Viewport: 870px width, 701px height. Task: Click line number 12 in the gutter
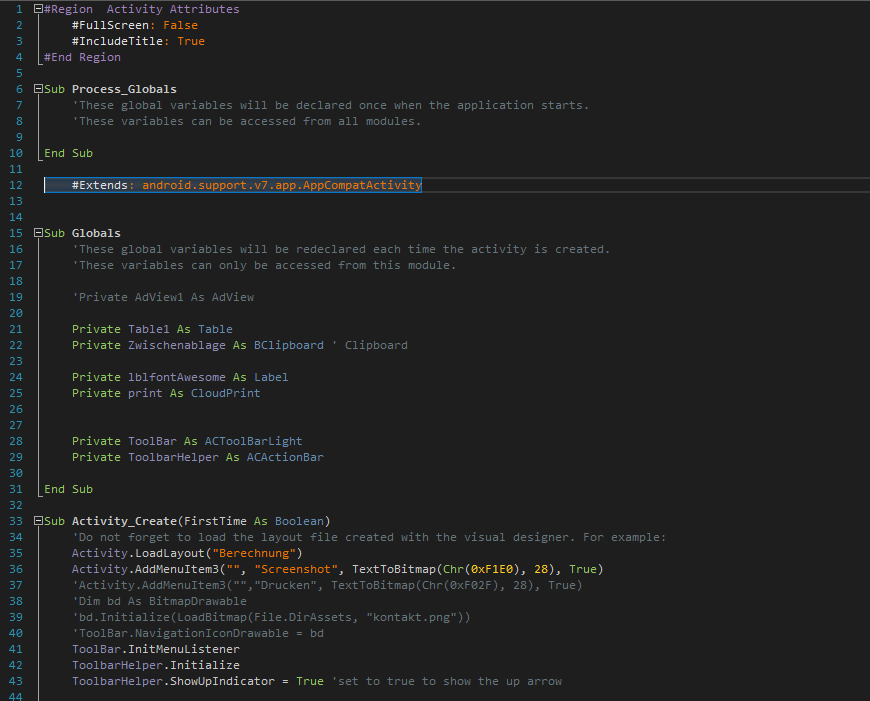point(16,185)
